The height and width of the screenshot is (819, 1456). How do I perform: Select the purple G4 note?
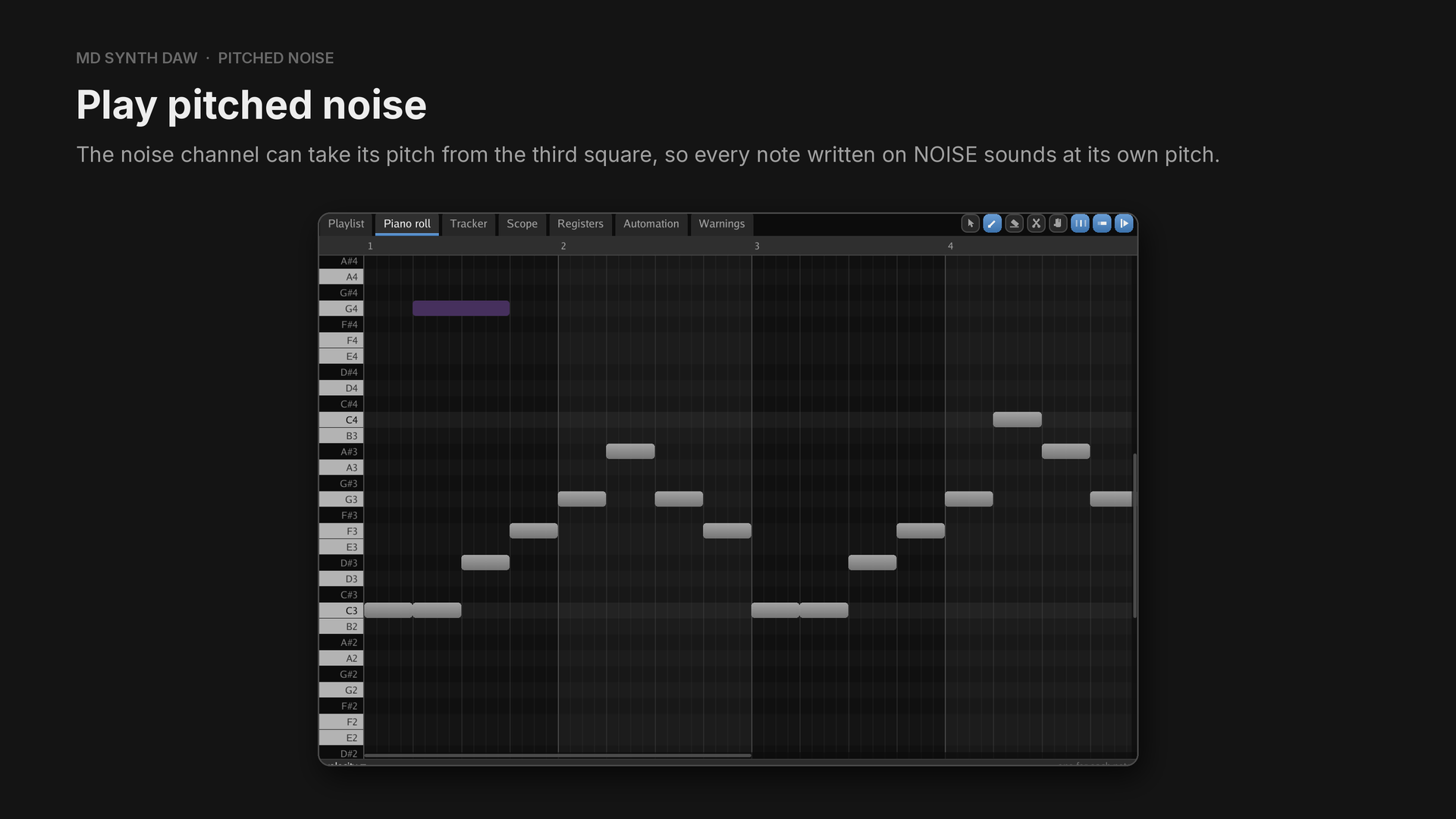[461, 309]
